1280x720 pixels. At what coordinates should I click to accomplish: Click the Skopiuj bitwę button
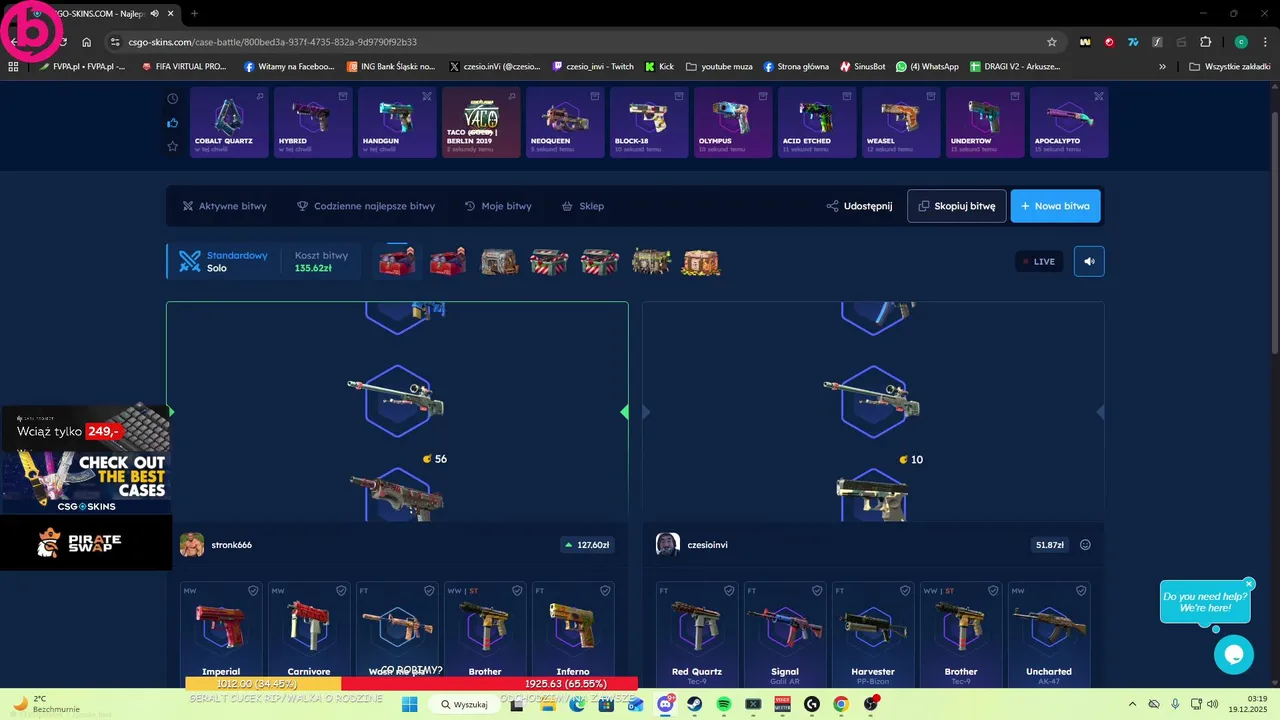tap(957, 206)
